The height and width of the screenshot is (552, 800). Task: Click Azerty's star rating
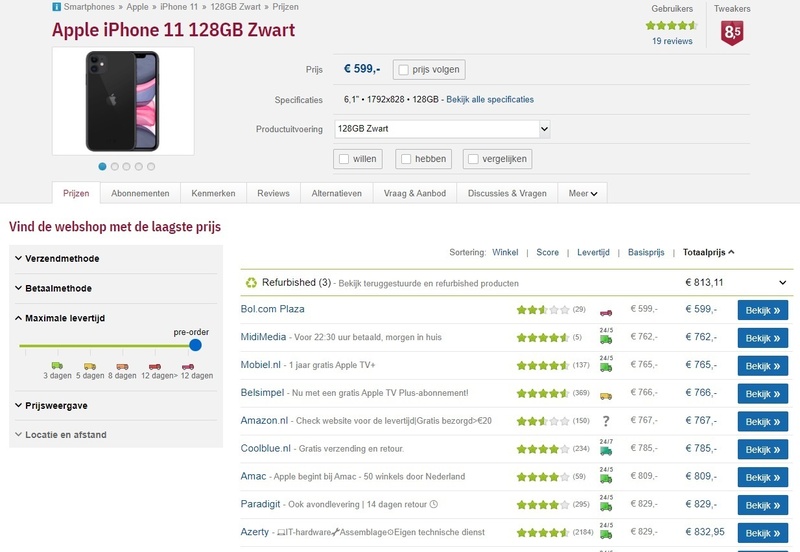pos(543,533)
